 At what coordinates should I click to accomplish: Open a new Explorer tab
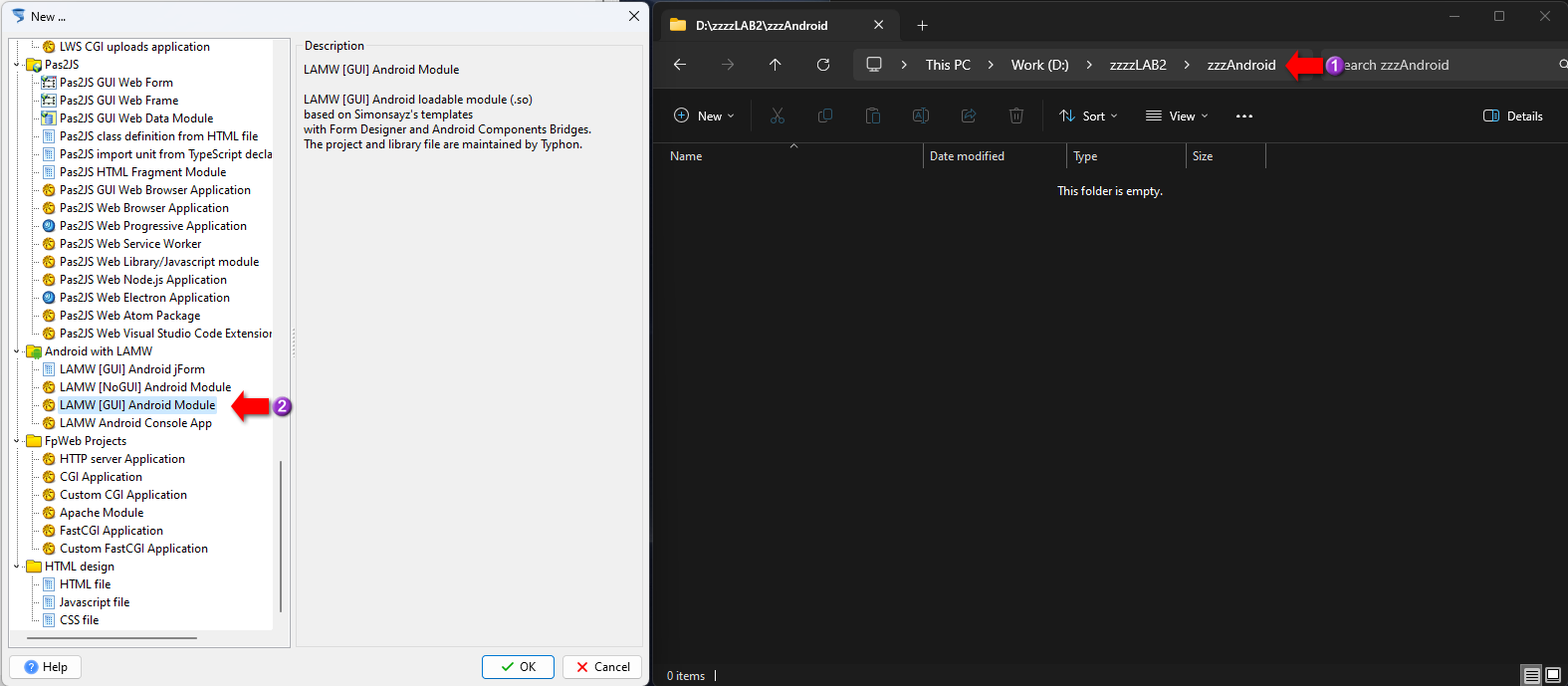[922, 26]
